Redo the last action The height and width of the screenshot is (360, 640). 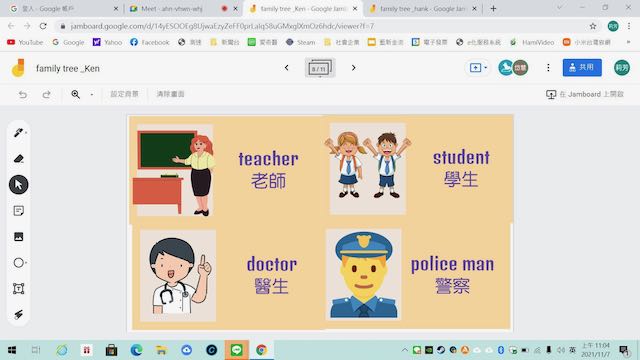(47, 94)
